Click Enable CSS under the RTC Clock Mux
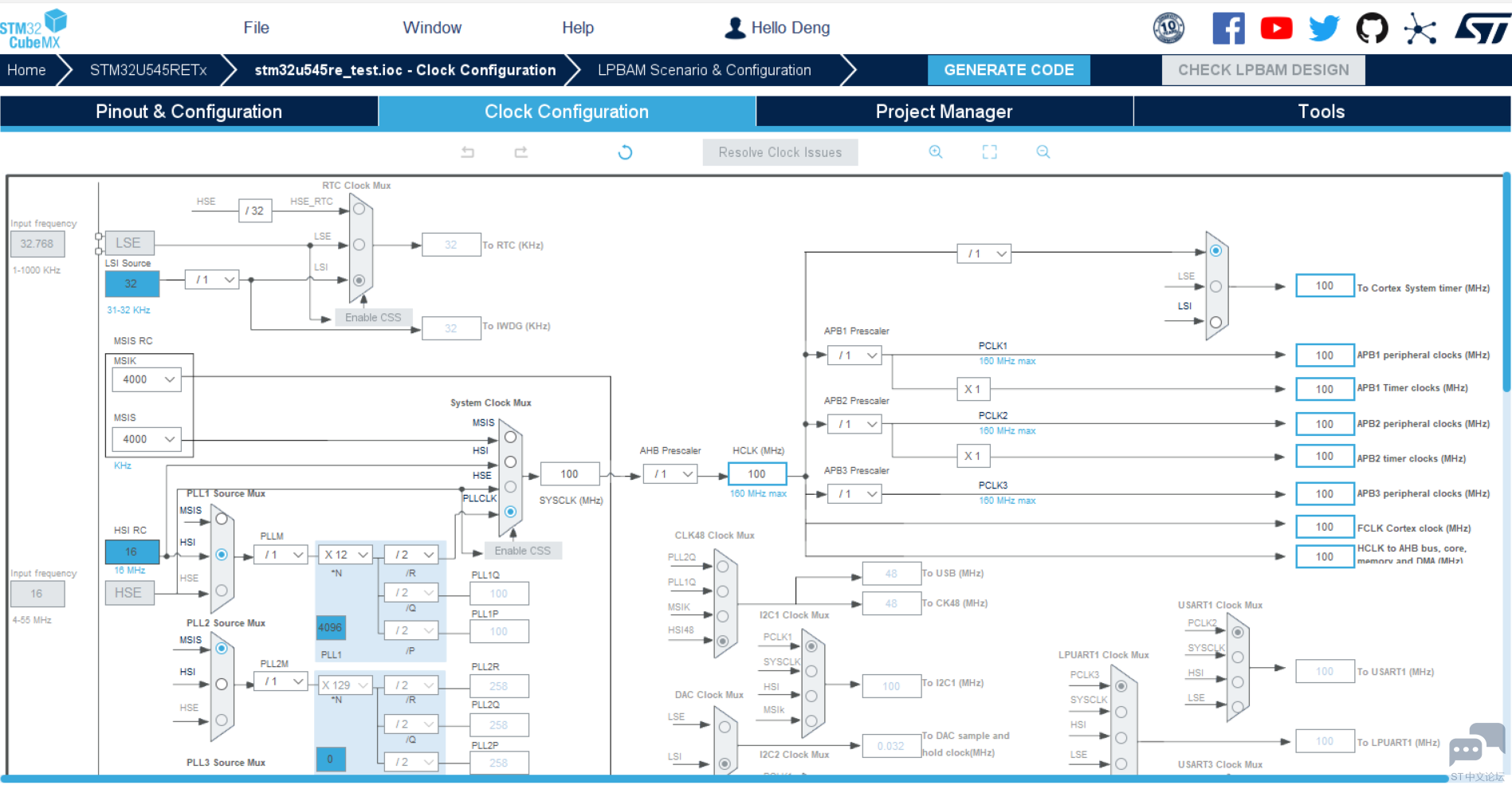This screenshot has height=789, width=1512. (x=374, y=317)
